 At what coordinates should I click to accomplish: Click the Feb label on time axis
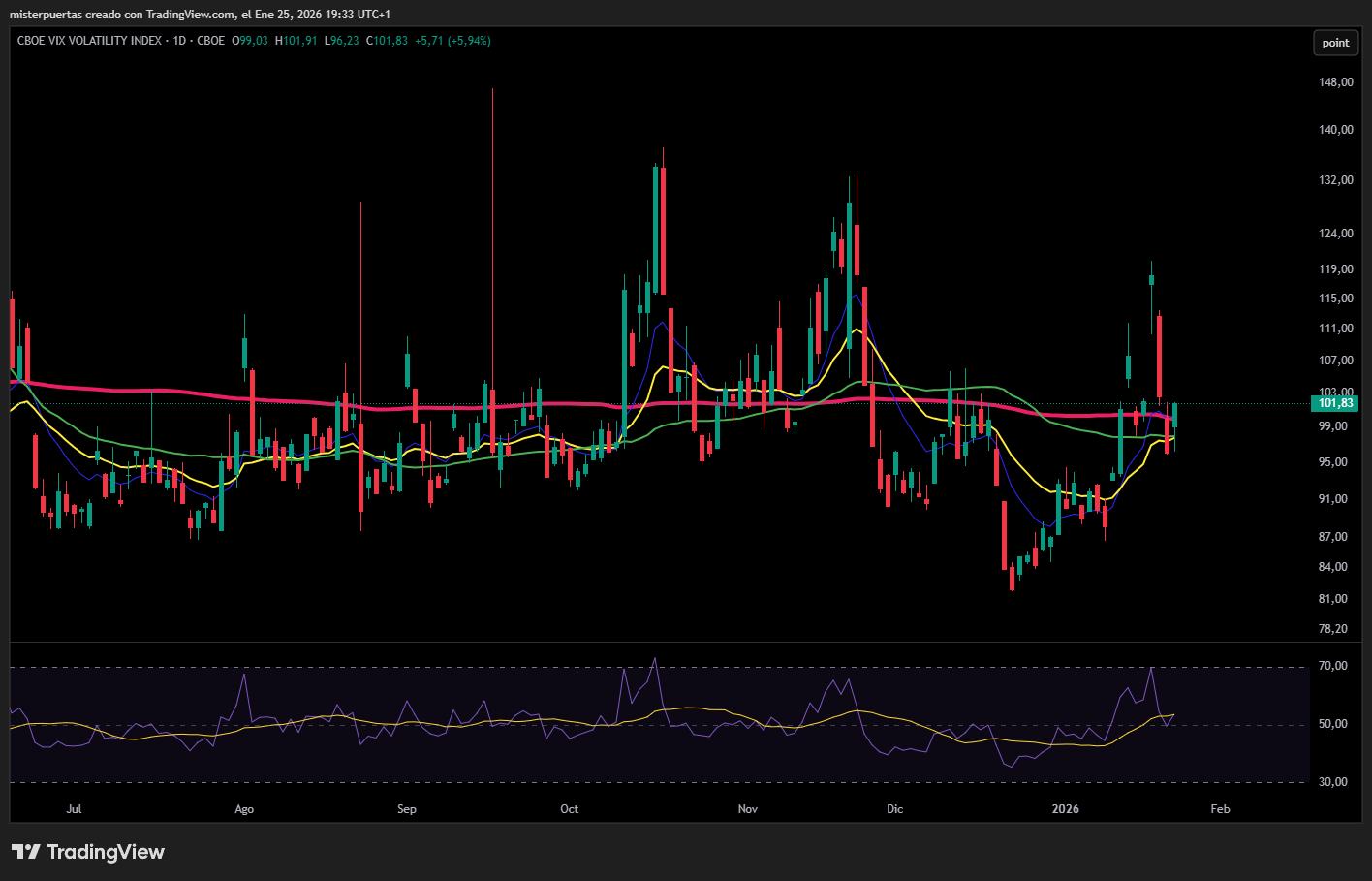[1220, 809]
